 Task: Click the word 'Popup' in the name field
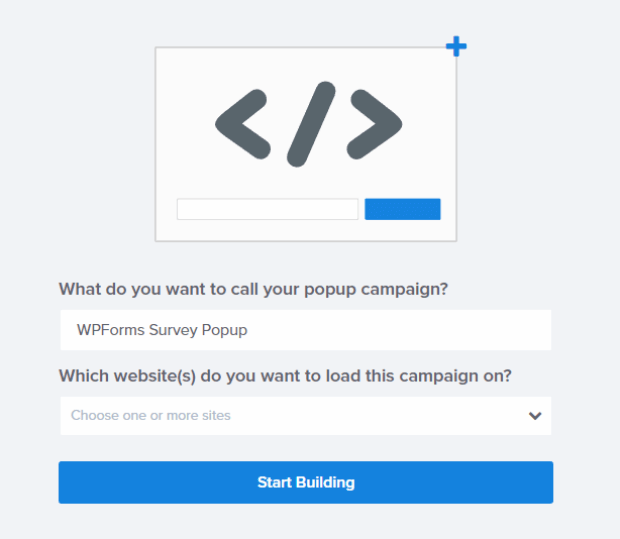click(x=225, y=331)
